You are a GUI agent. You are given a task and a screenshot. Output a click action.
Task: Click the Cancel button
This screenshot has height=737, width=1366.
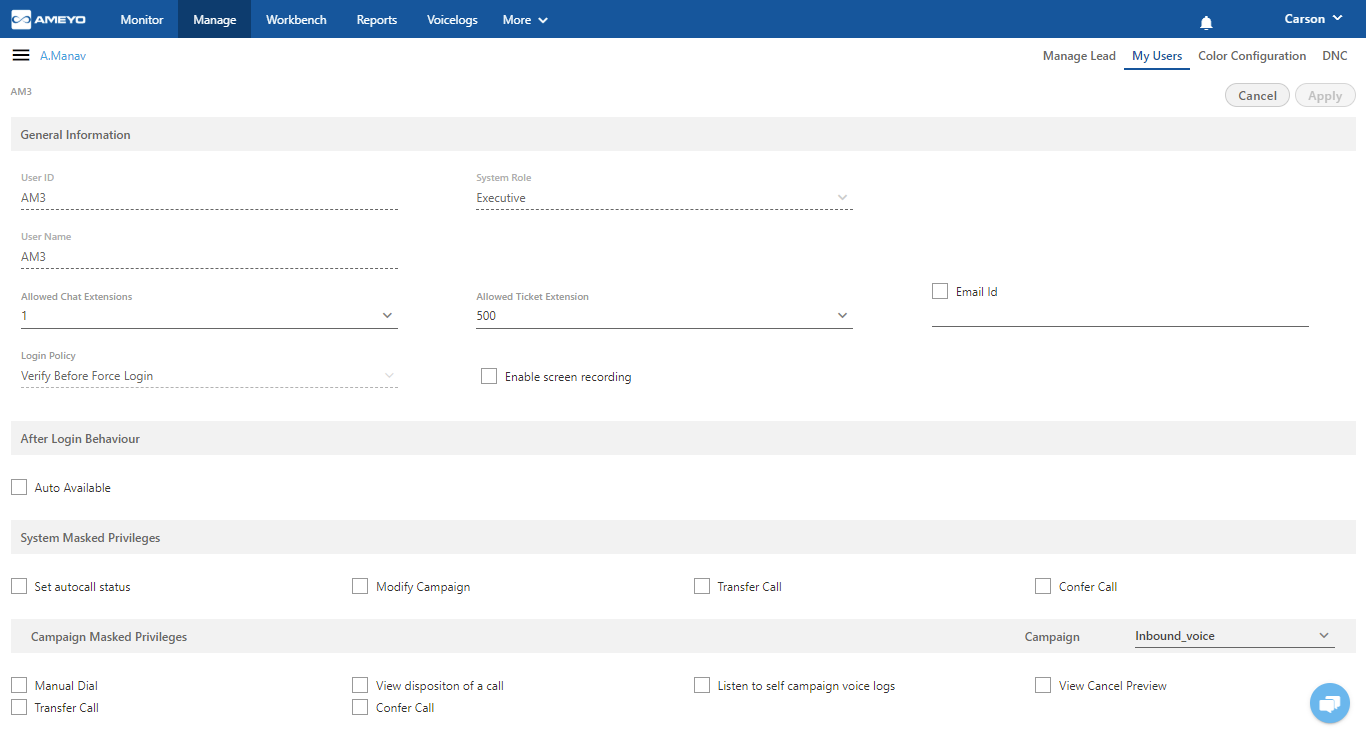[x=1257, y=95]
